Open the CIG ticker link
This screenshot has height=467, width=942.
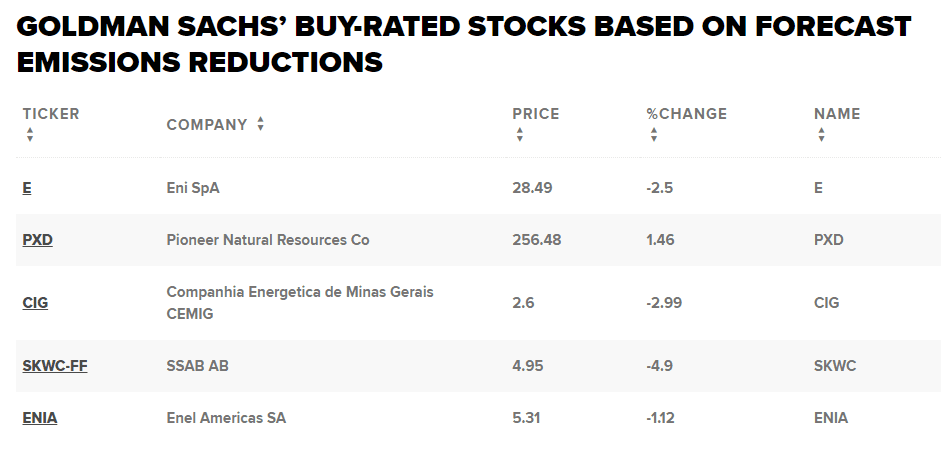[35, 303]
